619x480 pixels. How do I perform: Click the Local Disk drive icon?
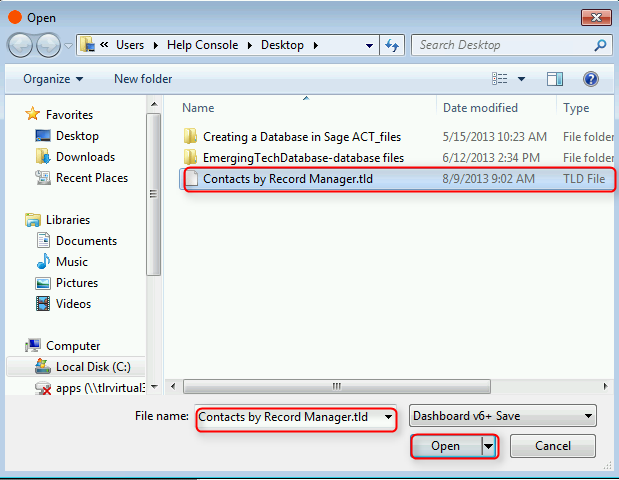43,366
